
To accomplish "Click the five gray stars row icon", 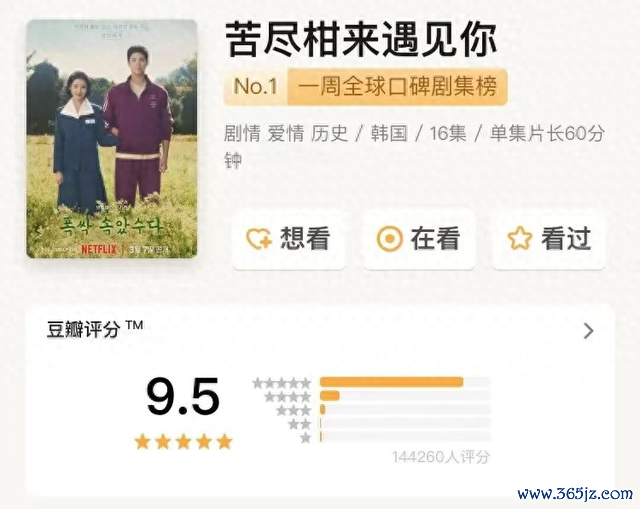I will coord(282,383).
